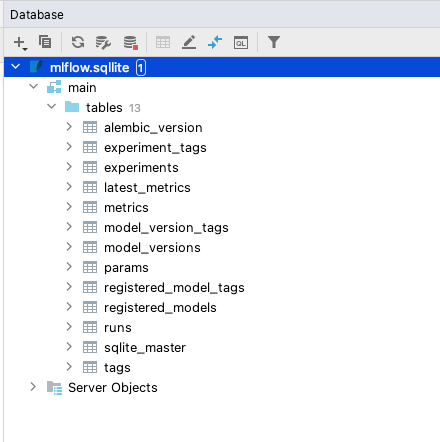The image size is (440, 442).
Task: Click the Jump to Source arrows icon
Action: click(215, 42)
